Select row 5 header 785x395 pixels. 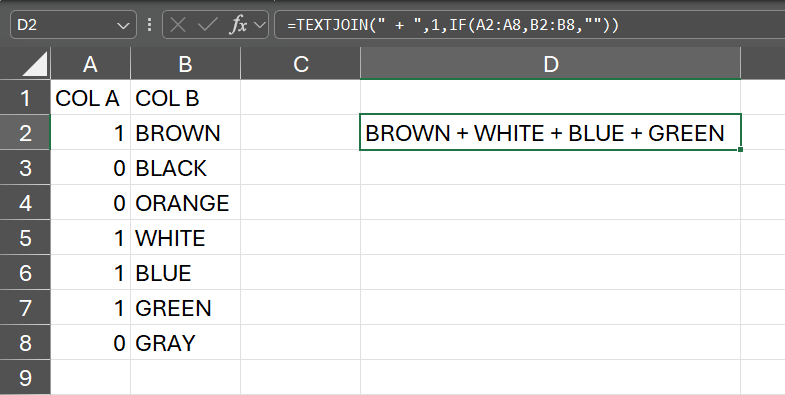[25, 238]
